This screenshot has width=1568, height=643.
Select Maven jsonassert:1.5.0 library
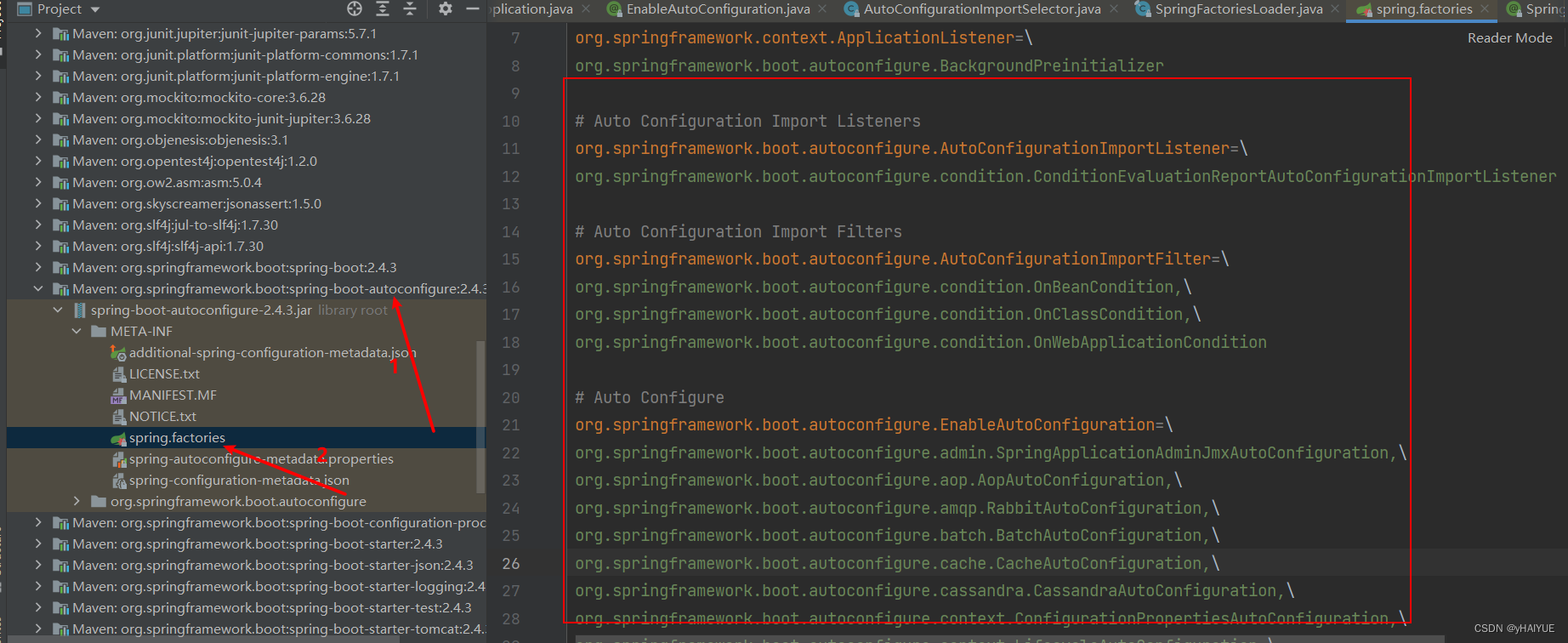click(x=196, y=203)
